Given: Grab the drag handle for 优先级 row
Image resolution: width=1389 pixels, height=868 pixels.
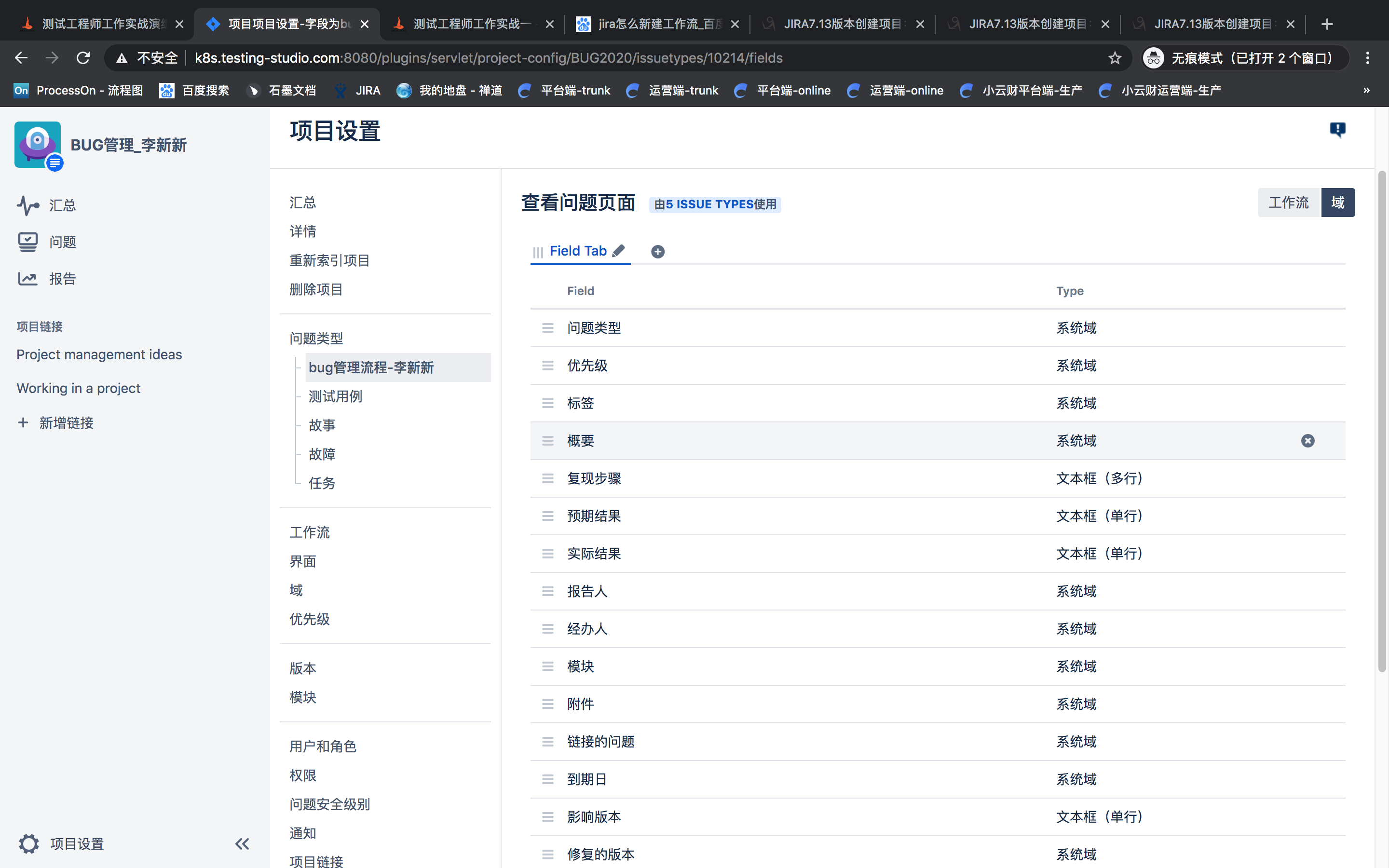Looking at the screenshot, I should click(x=547, y=366).
